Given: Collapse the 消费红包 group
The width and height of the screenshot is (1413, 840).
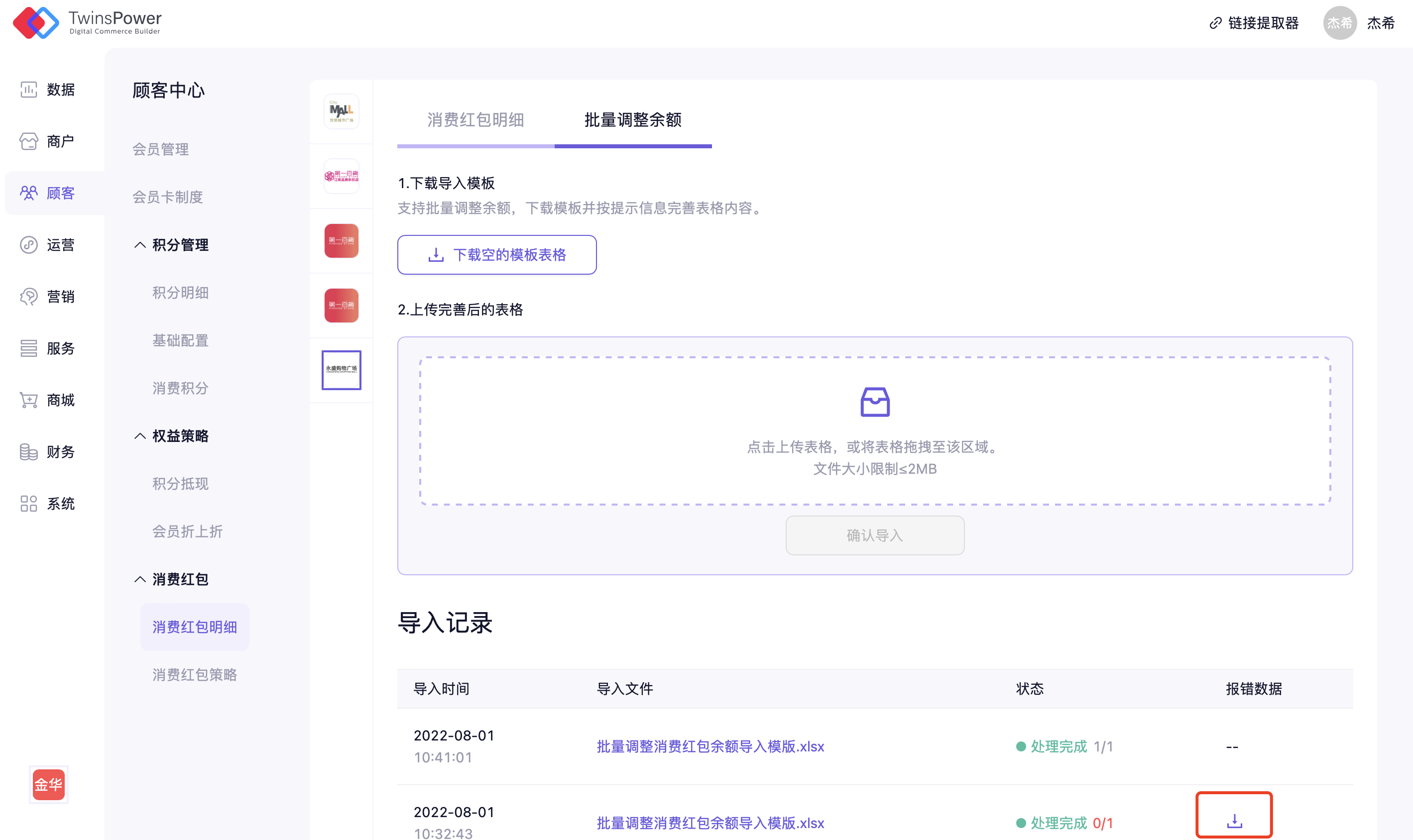Looking at the screenshot, I should (140, 579).
